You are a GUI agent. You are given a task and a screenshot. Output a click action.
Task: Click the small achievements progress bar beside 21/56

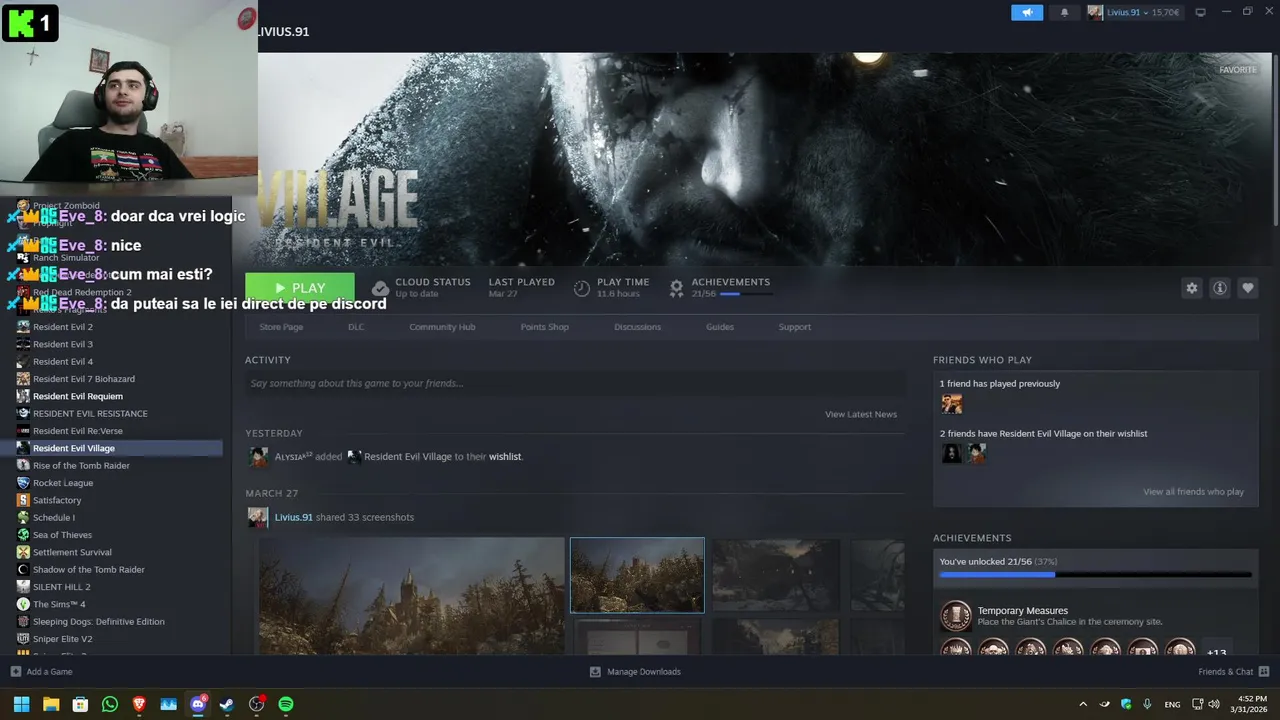[x=745, y=294]
